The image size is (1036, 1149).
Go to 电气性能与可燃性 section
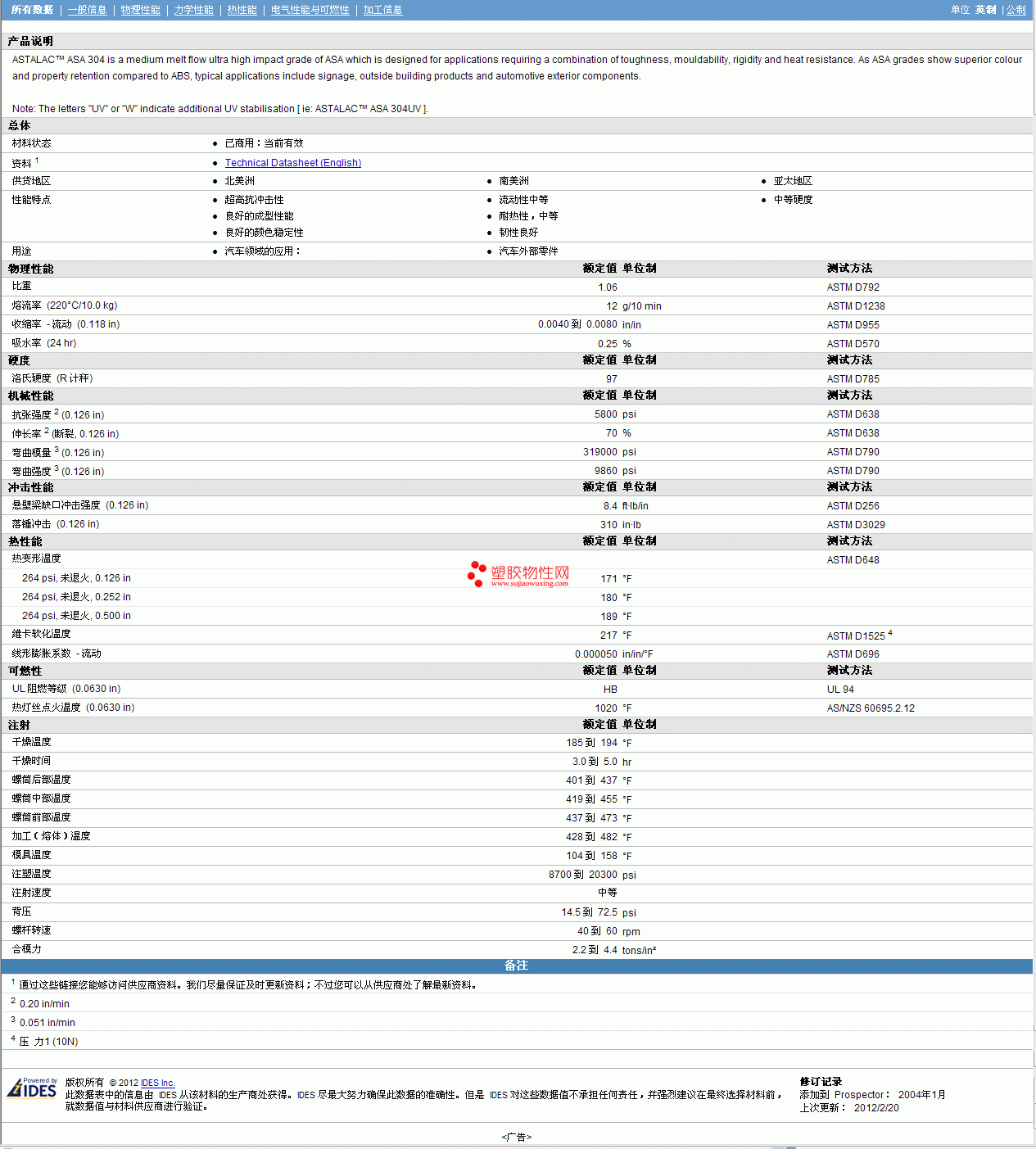tap(310, 10)
